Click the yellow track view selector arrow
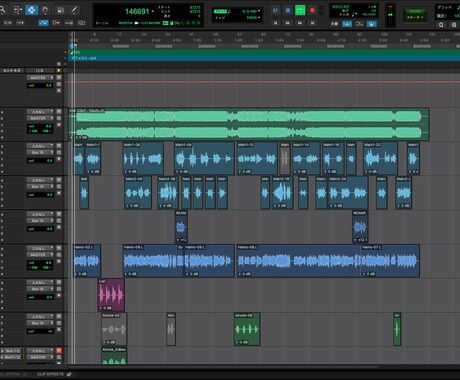 click(x=59, y=70)
